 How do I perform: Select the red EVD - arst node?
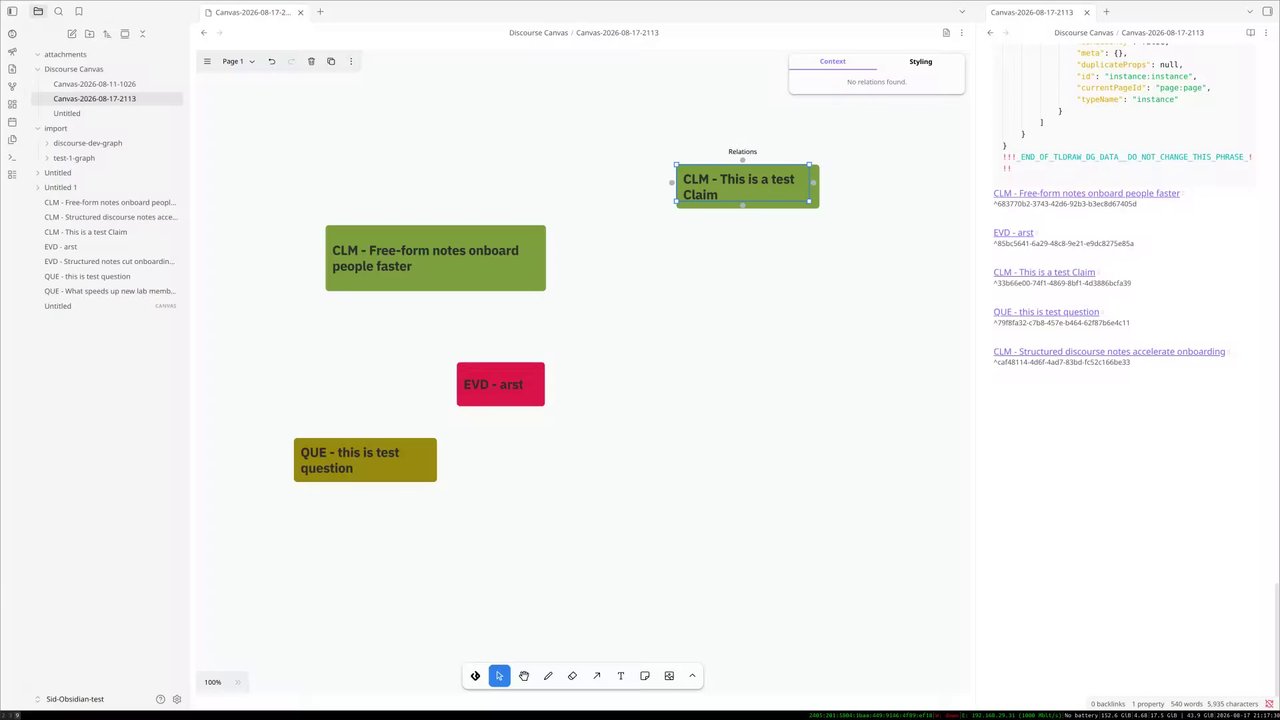[501, 384]
